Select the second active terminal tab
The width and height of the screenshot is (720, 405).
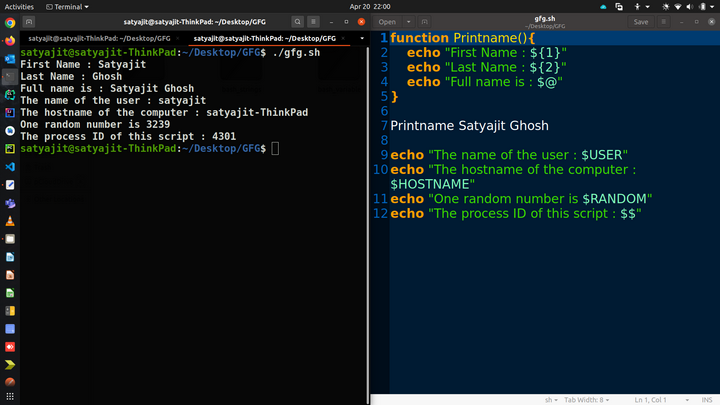click(x=264, y=39)
